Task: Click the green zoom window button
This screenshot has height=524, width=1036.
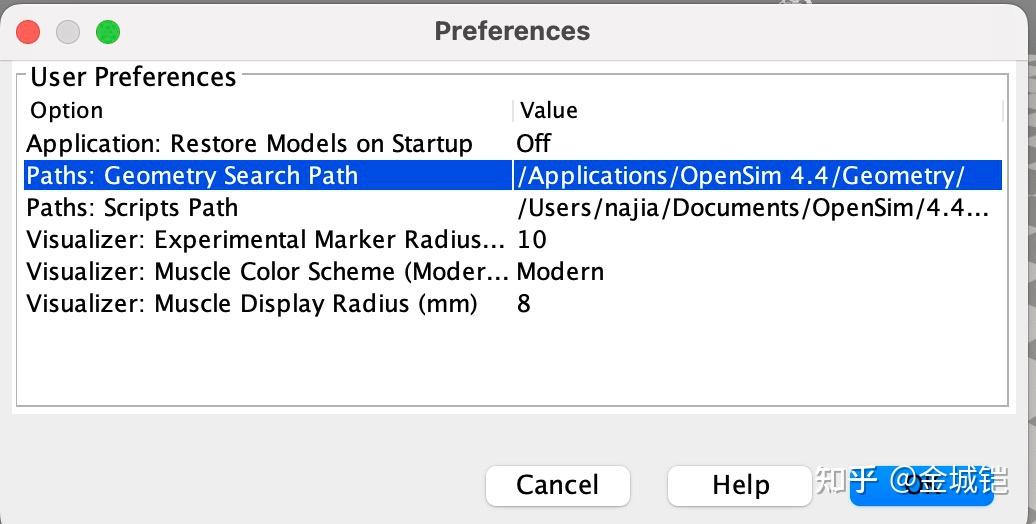Action: point(108,31)
